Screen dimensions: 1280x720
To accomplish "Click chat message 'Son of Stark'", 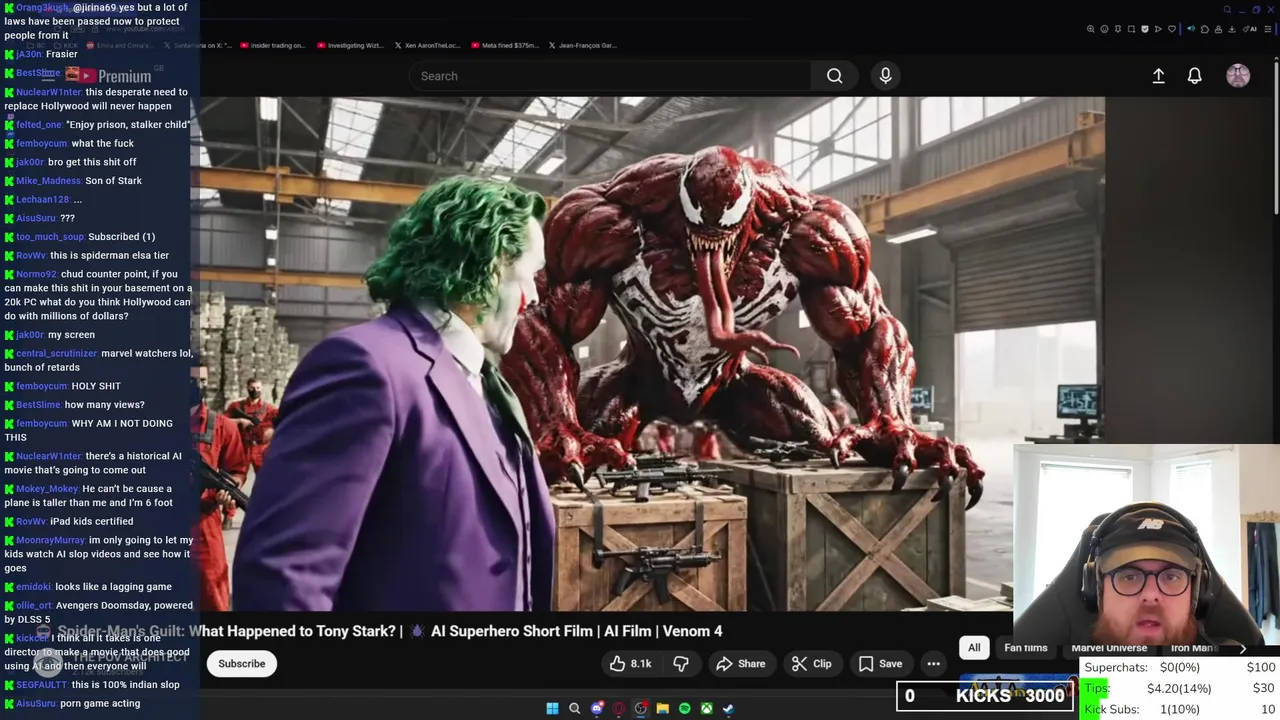I will point(114,181).
